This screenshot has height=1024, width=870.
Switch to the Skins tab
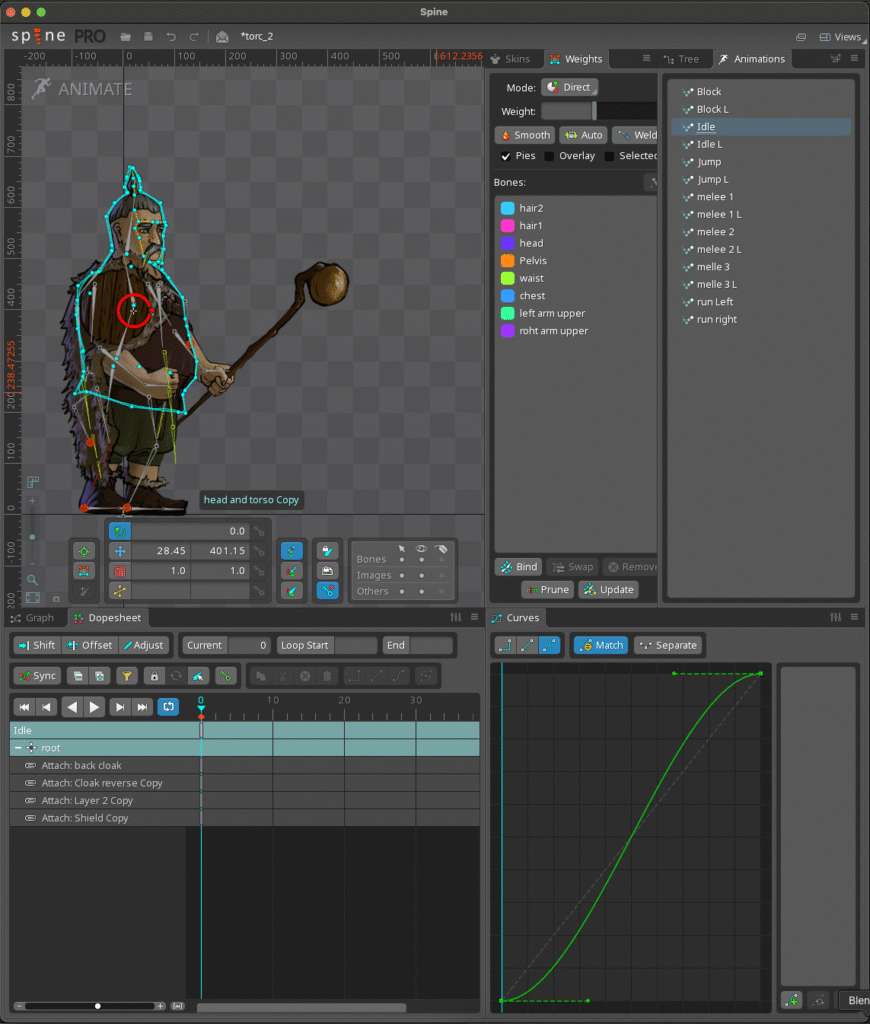pos(510,59)
